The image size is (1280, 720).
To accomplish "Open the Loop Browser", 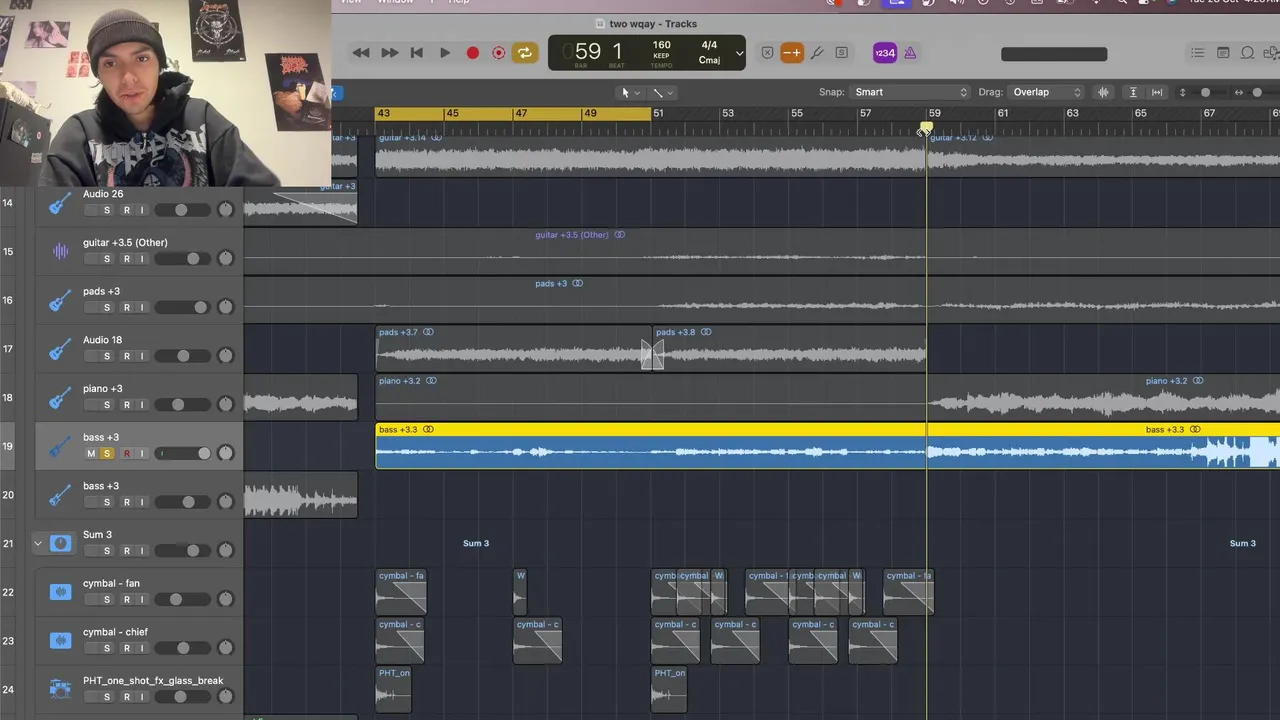I will [x=1247, y=53].
